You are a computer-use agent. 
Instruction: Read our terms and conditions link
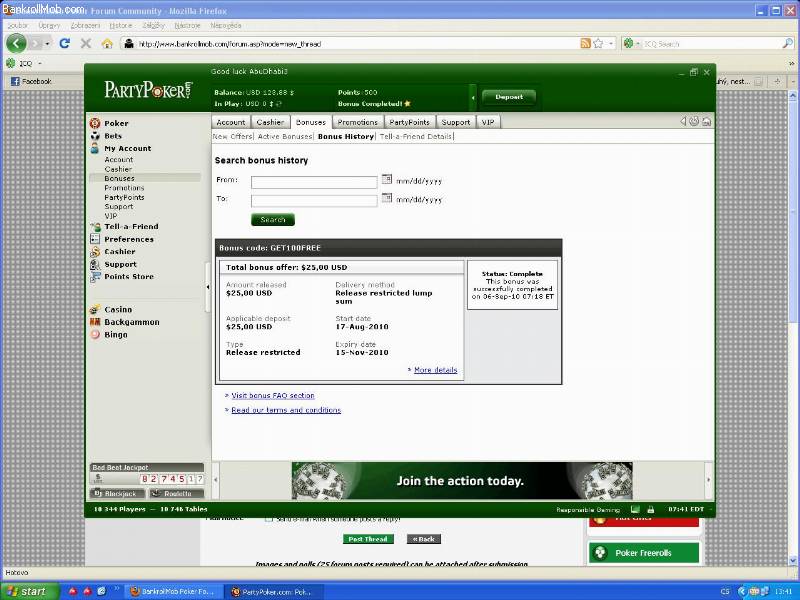pyautogui.click(x=286, y=410)
